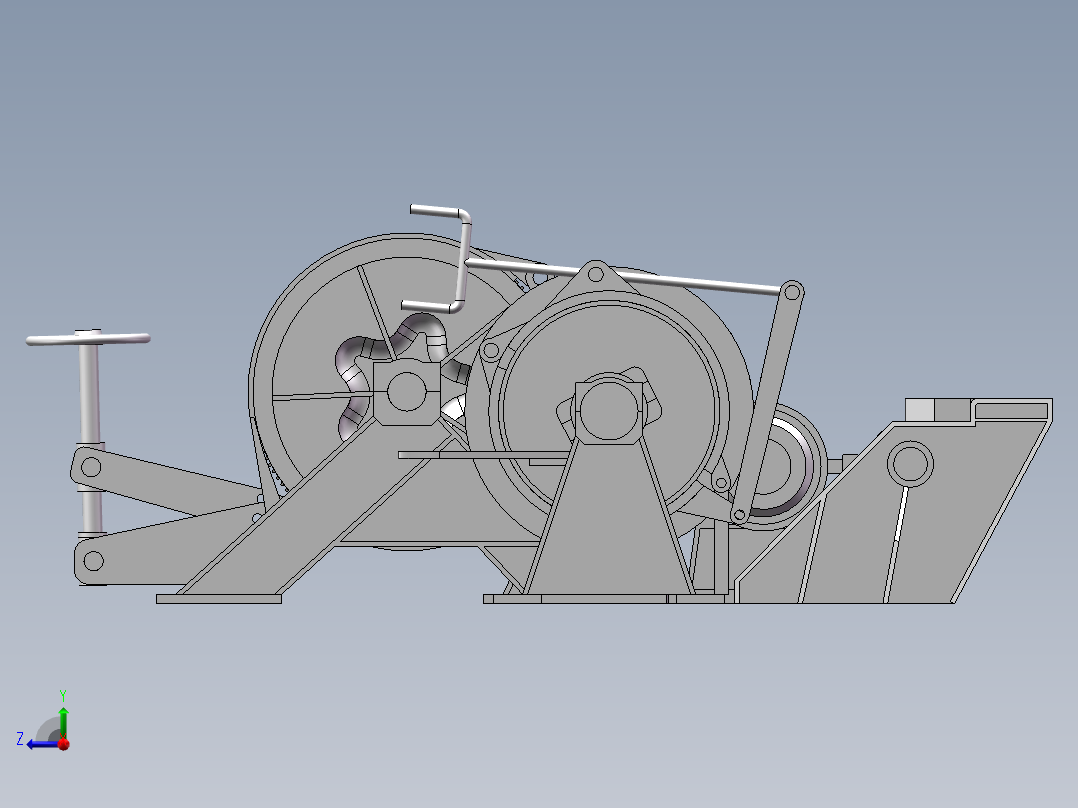Select the pivot hole at triangular bracket apex
This screenshot has width=1078, height=808.
596,275
